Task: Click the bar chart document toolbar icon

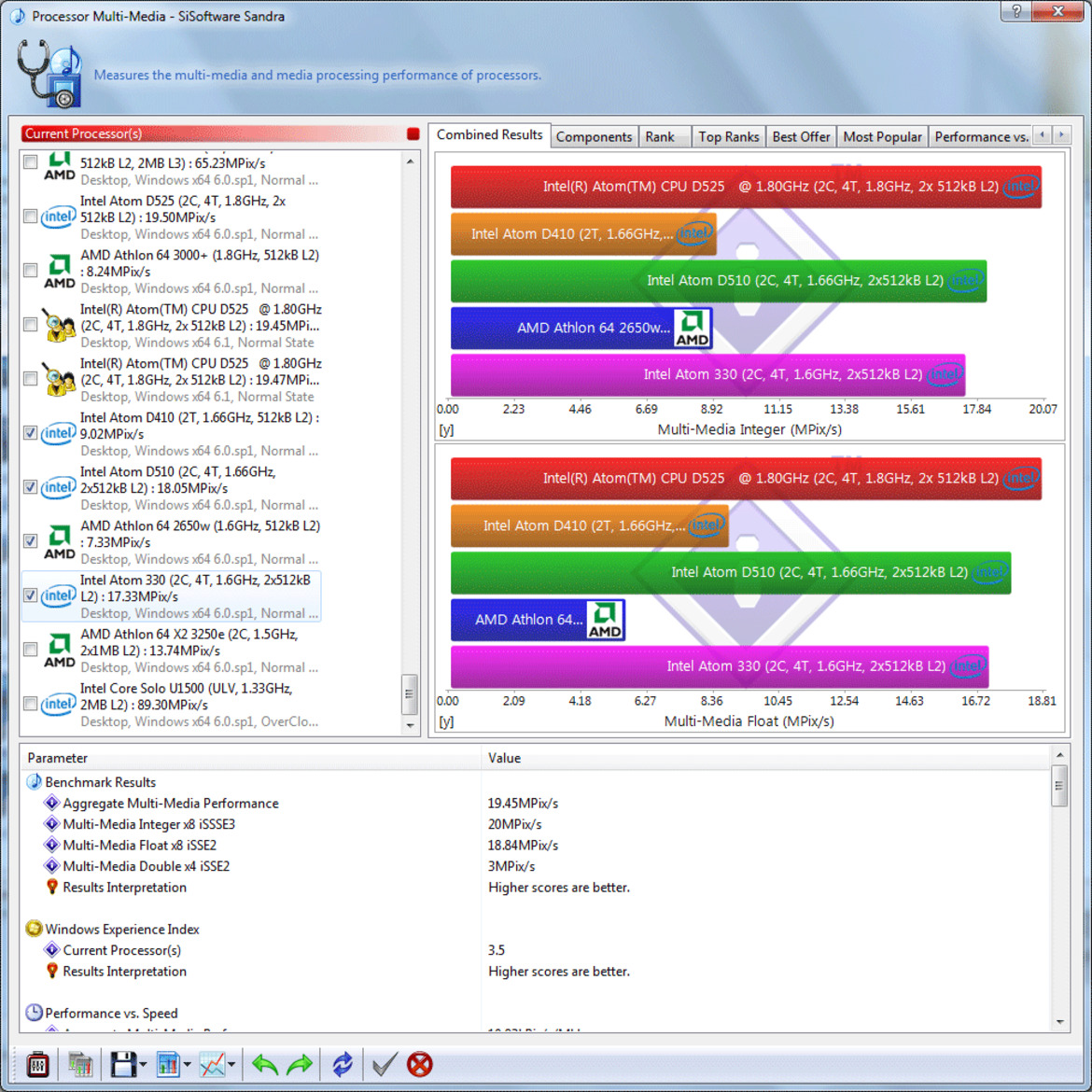Action: [x=168, y=1064]
